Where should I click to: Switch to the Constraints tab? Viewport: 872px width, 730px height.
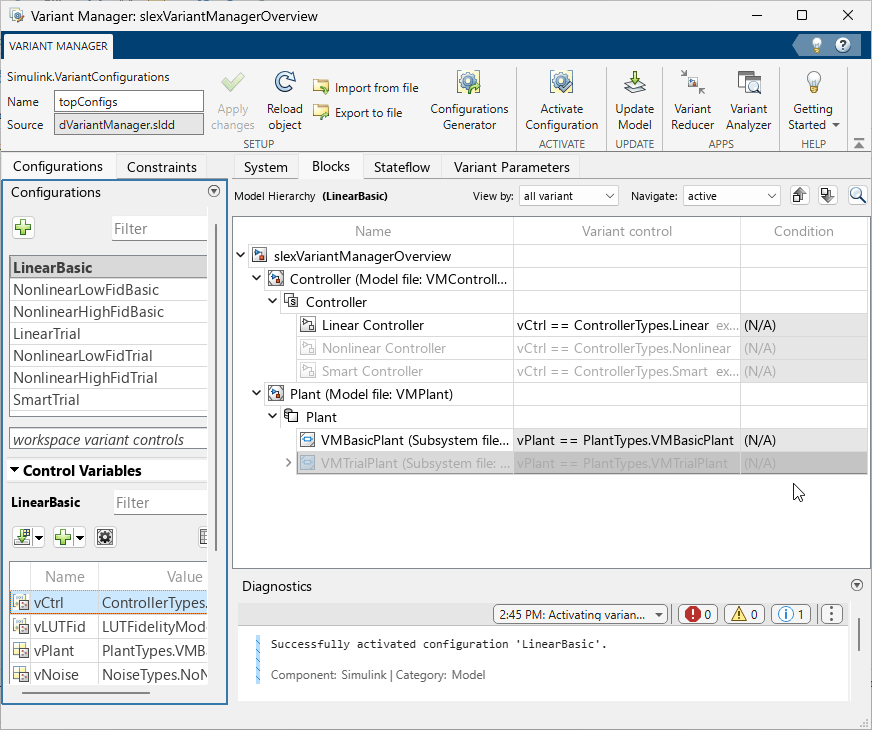coord(161,167)
